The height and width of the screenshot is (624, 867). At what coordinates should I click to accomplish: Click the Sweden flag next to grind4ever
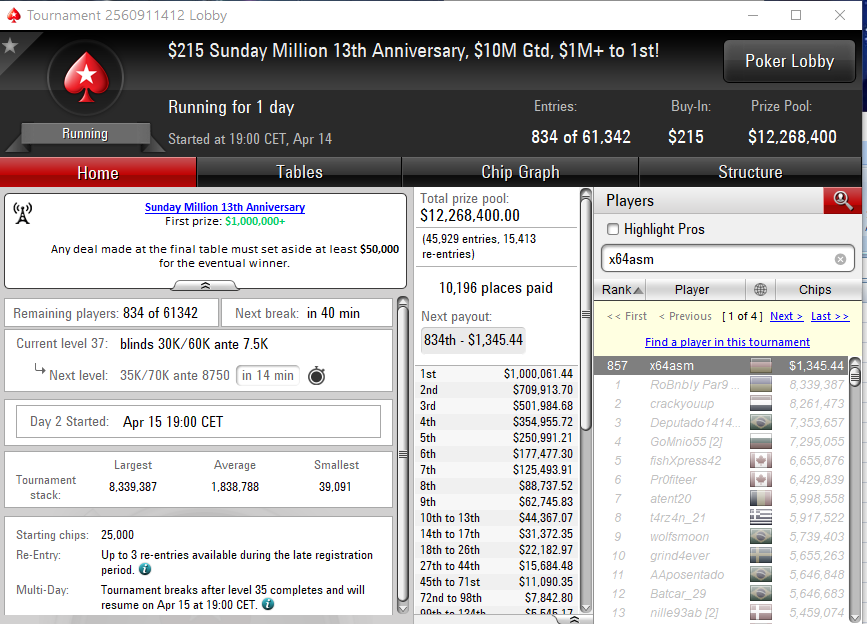point(761,555)
